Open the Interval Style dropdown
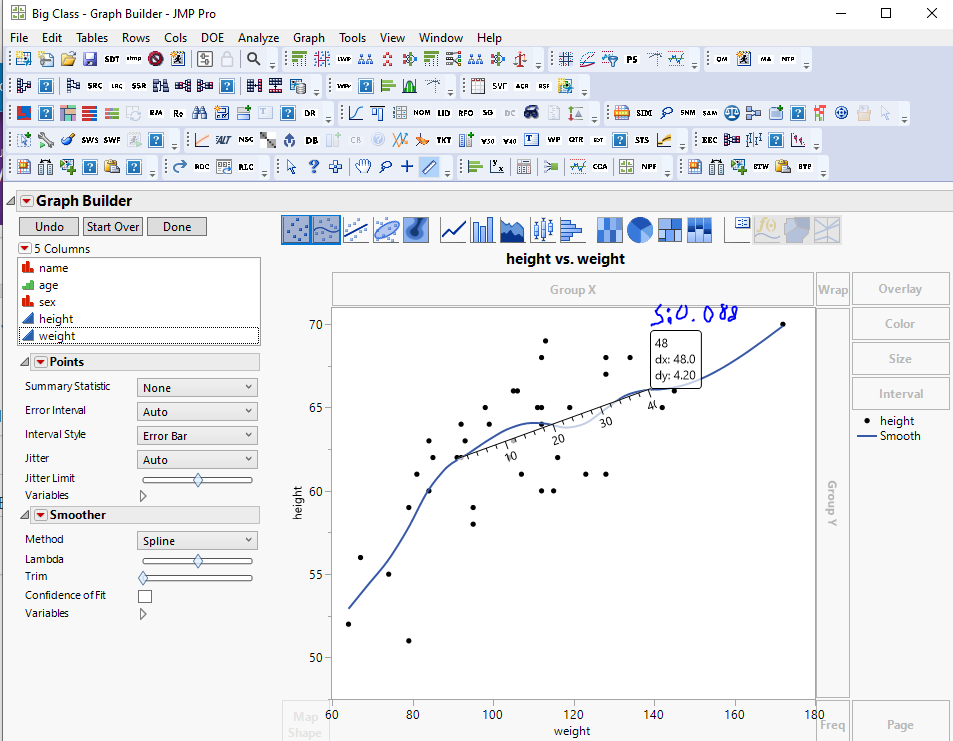The height and width of the screenshot is (741, 953). click(197, 436)
